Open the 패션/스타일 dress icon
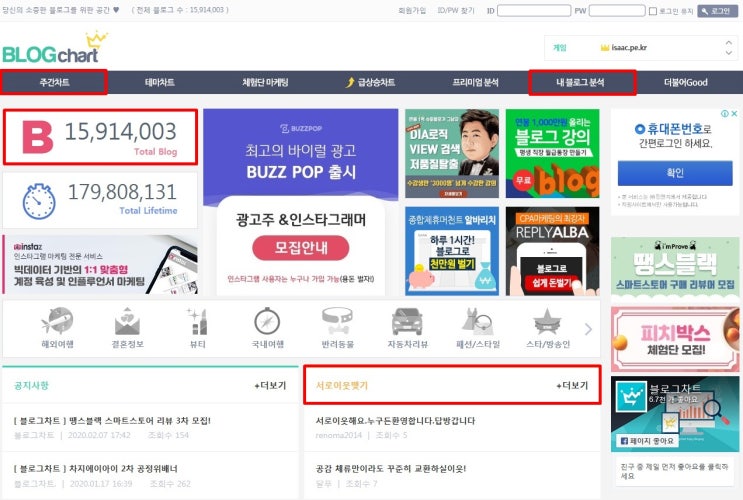Screen dimensions: 743x500 pos(478,321)
